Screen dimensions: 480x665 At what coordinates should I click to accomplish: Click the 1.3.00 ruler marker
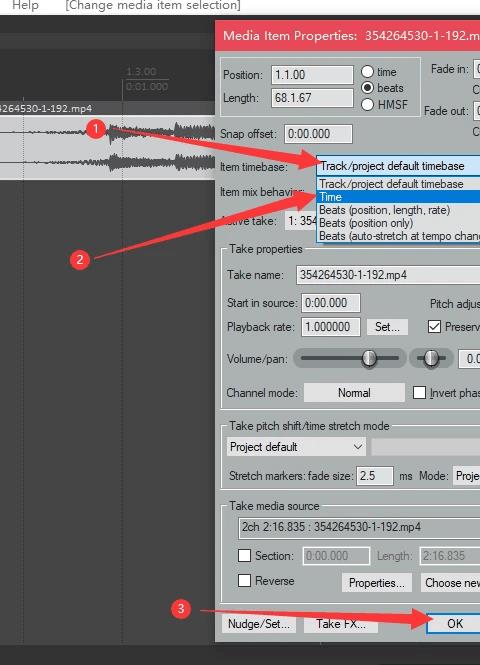tap(142, 71)
